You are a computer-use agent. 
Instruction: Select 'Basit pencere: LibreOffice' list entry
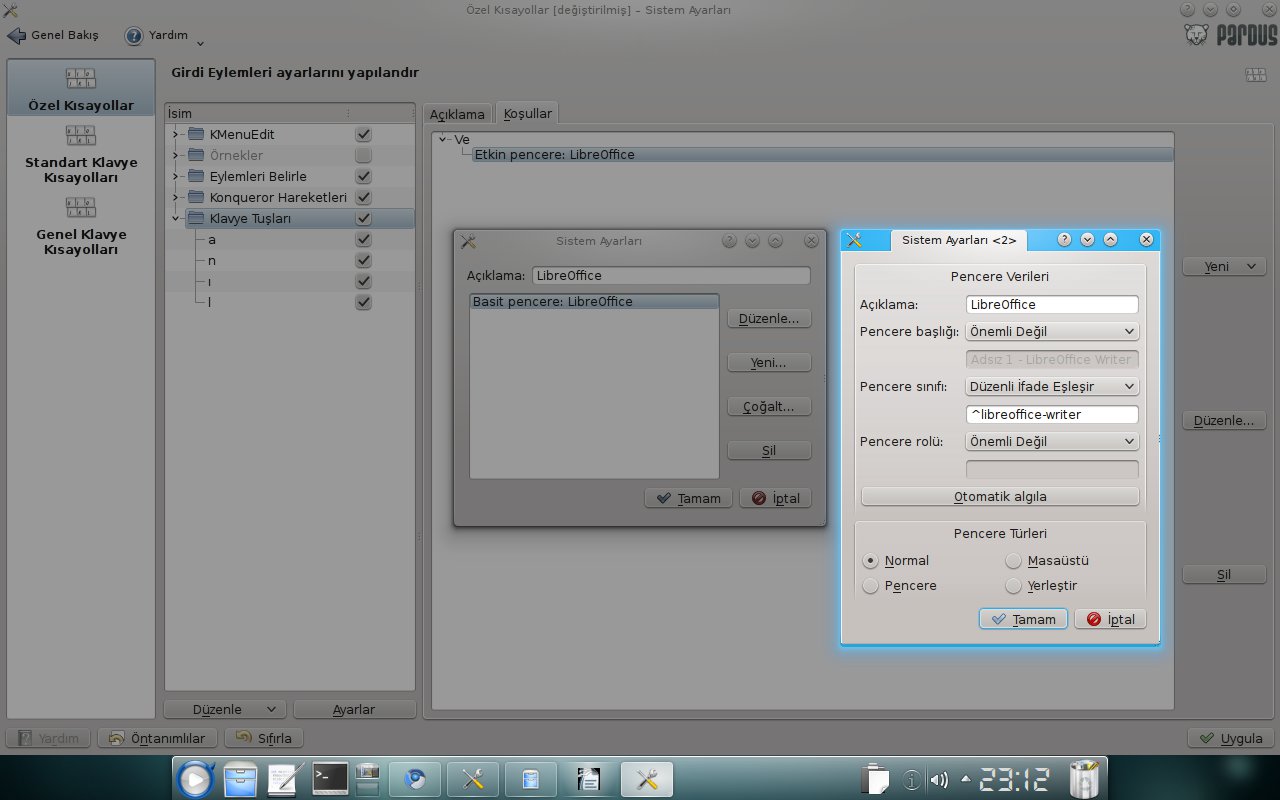click(x=594, y=301)
